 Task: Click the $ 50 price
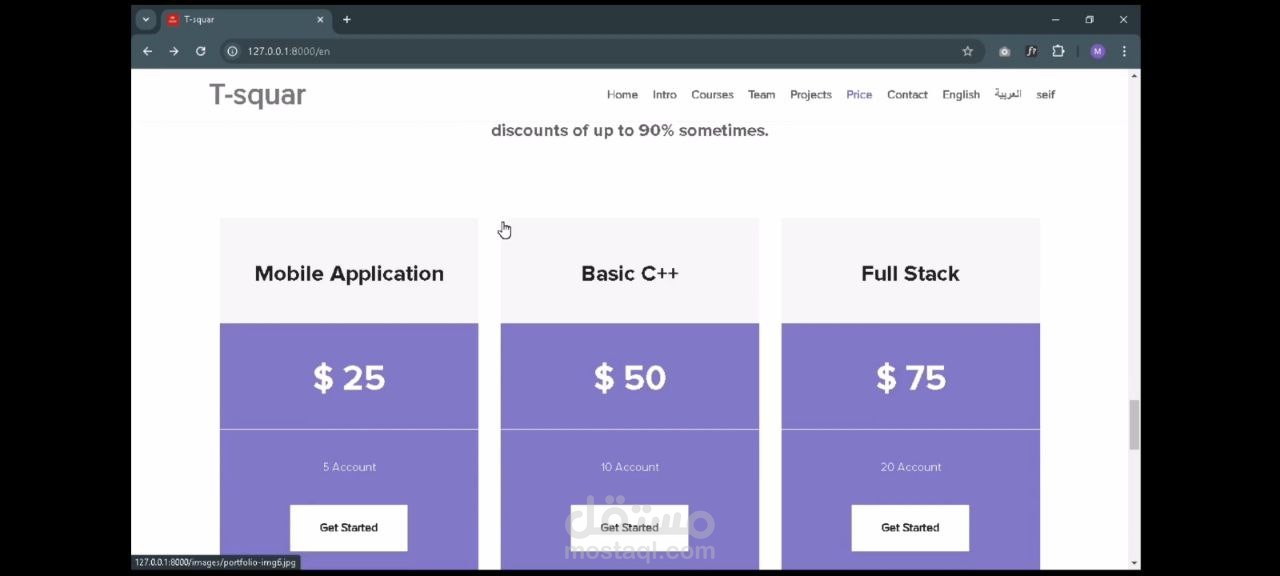[x=630, y=378]
